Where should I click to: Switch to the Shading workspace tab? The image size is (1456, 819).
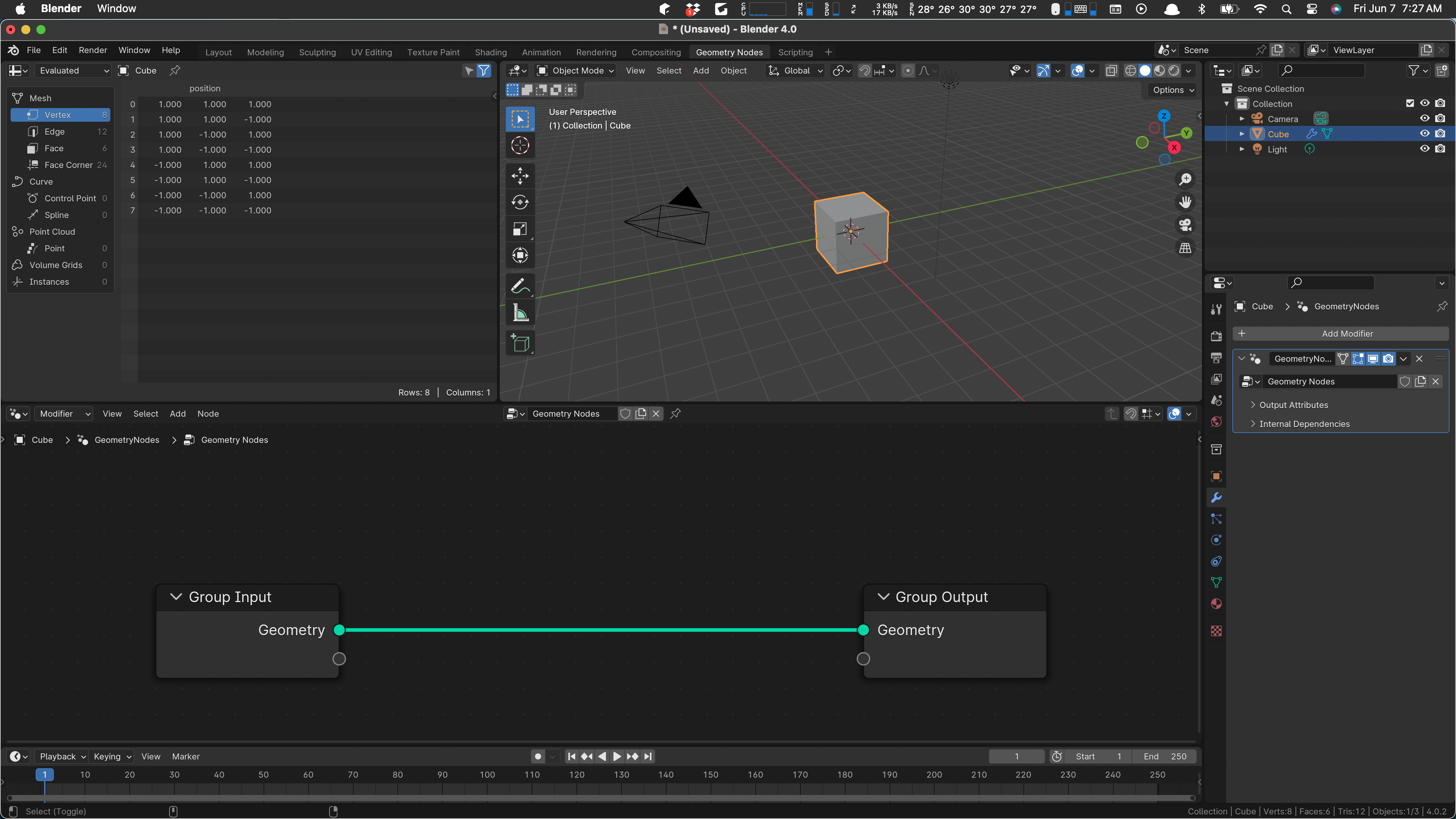(x=491, y=52)
